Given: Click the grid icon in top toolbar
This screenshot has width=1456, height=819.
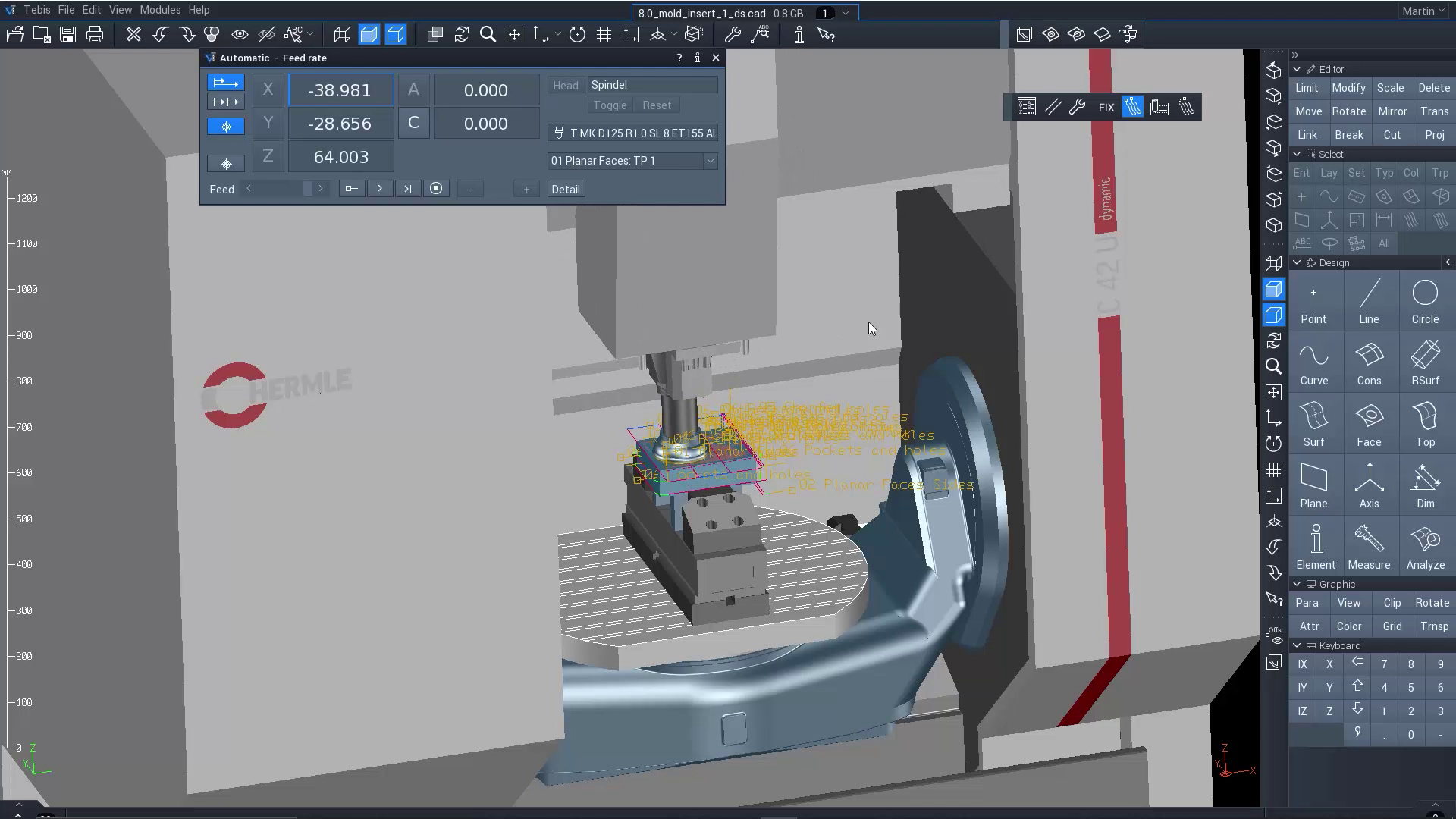Looking at the screenshot, I should pos(604,35).
